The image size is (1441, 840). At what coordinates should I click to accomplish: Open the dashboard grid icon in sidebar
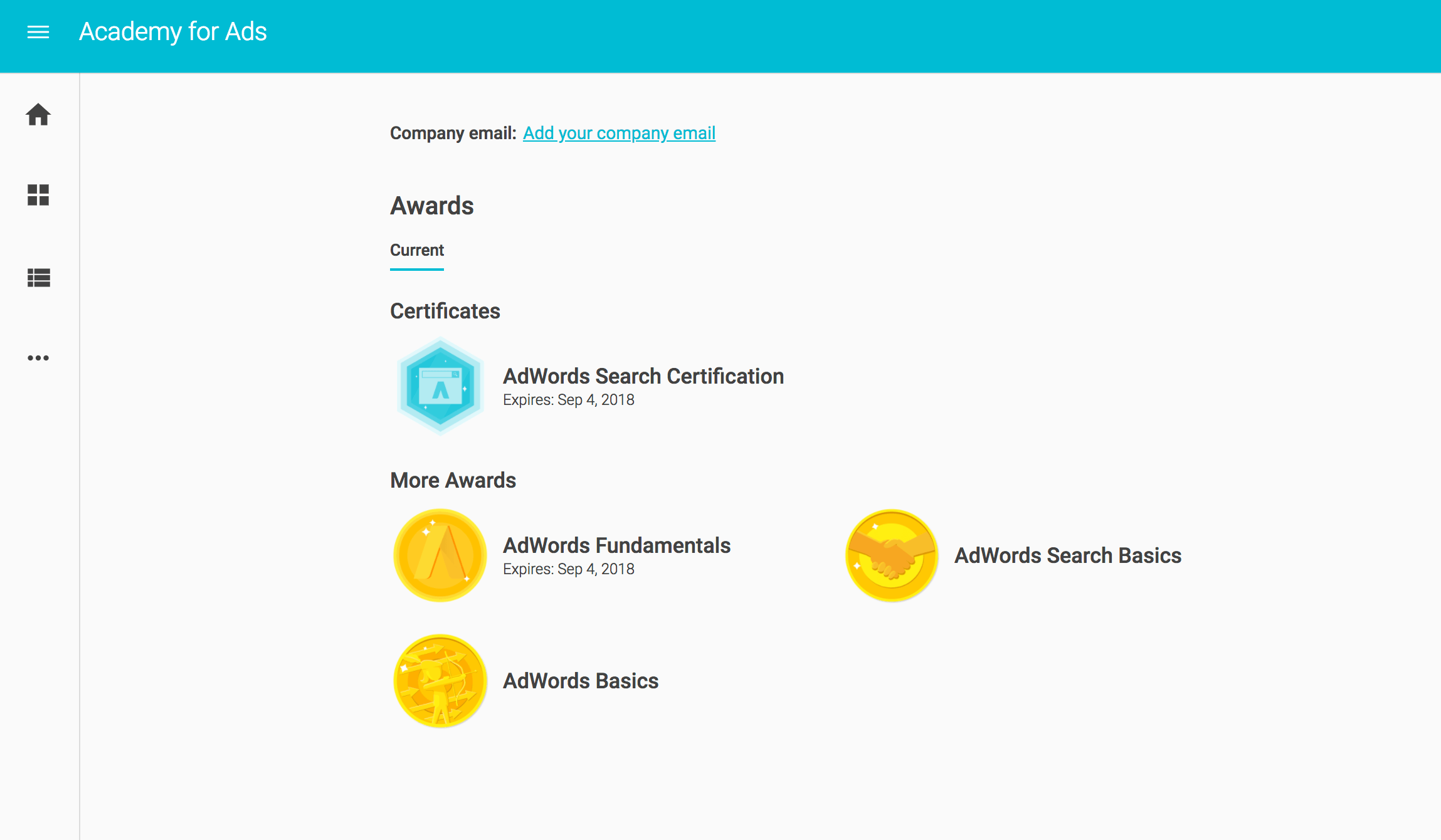click(38, 195)
